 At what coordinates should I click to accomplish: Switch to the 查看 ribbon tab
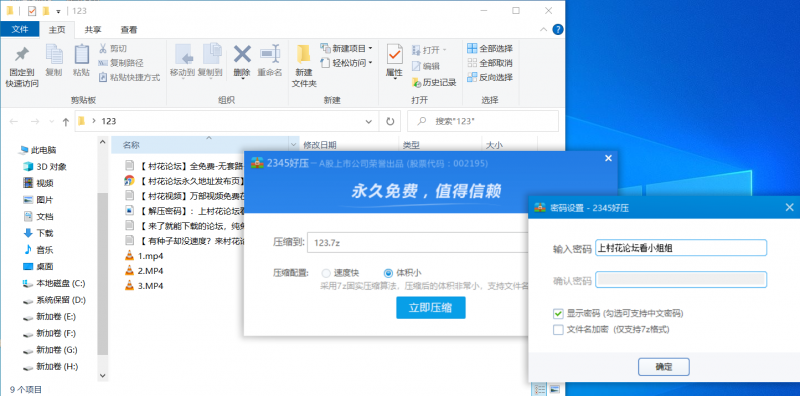click(x=129, y=30)
